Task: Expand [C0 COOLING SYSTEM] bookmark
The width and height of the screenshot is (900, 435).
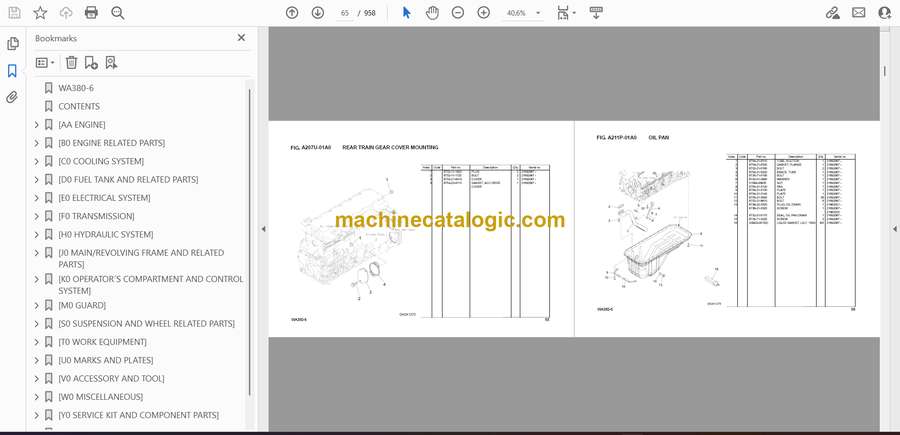Action: [x=37, y=161]
